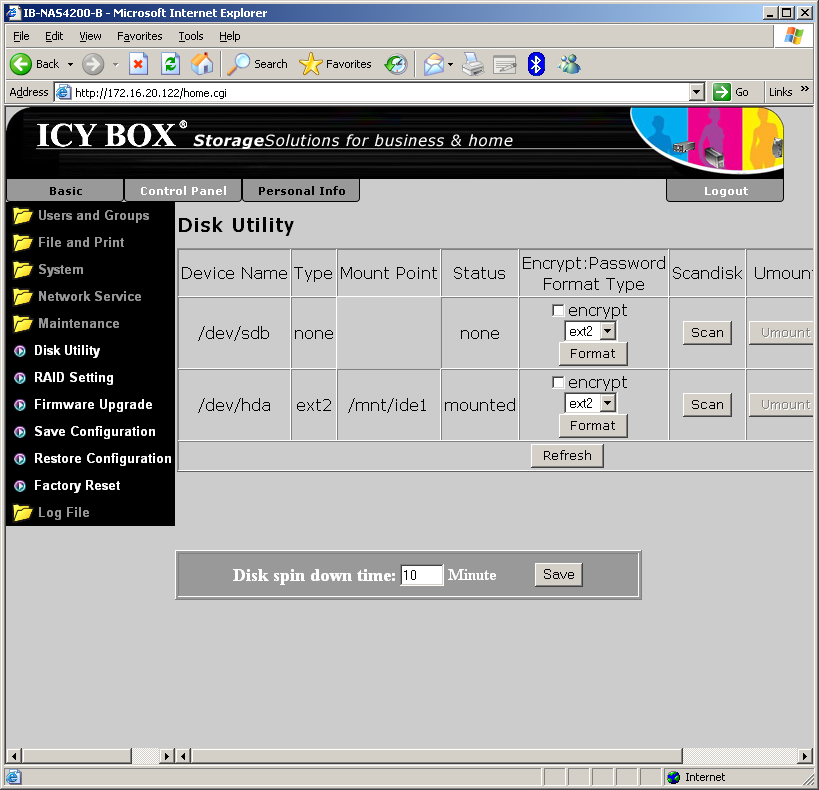Open the Help menu
This screenshot has height=790, width=819.
[229, 36]
